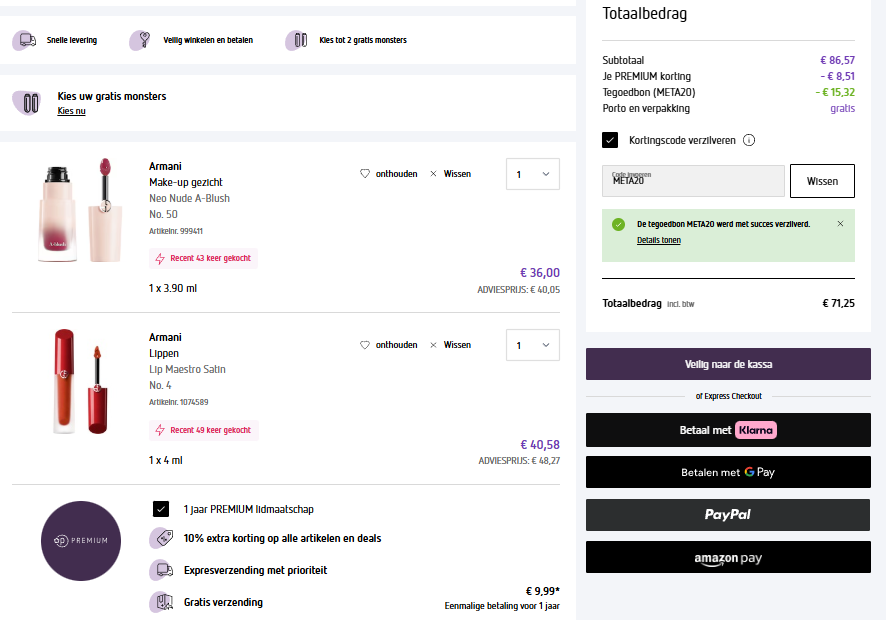Dismiss the META20 success message
Viewport: 886px width, 620px height.
click(840, 224)
